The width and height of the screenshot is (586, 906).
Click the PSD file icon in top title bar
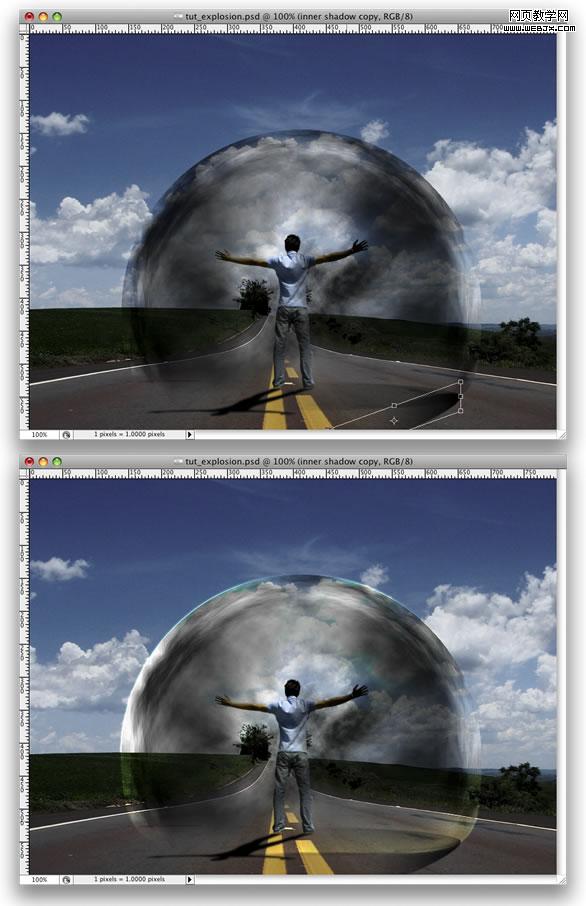click(178, 17)
